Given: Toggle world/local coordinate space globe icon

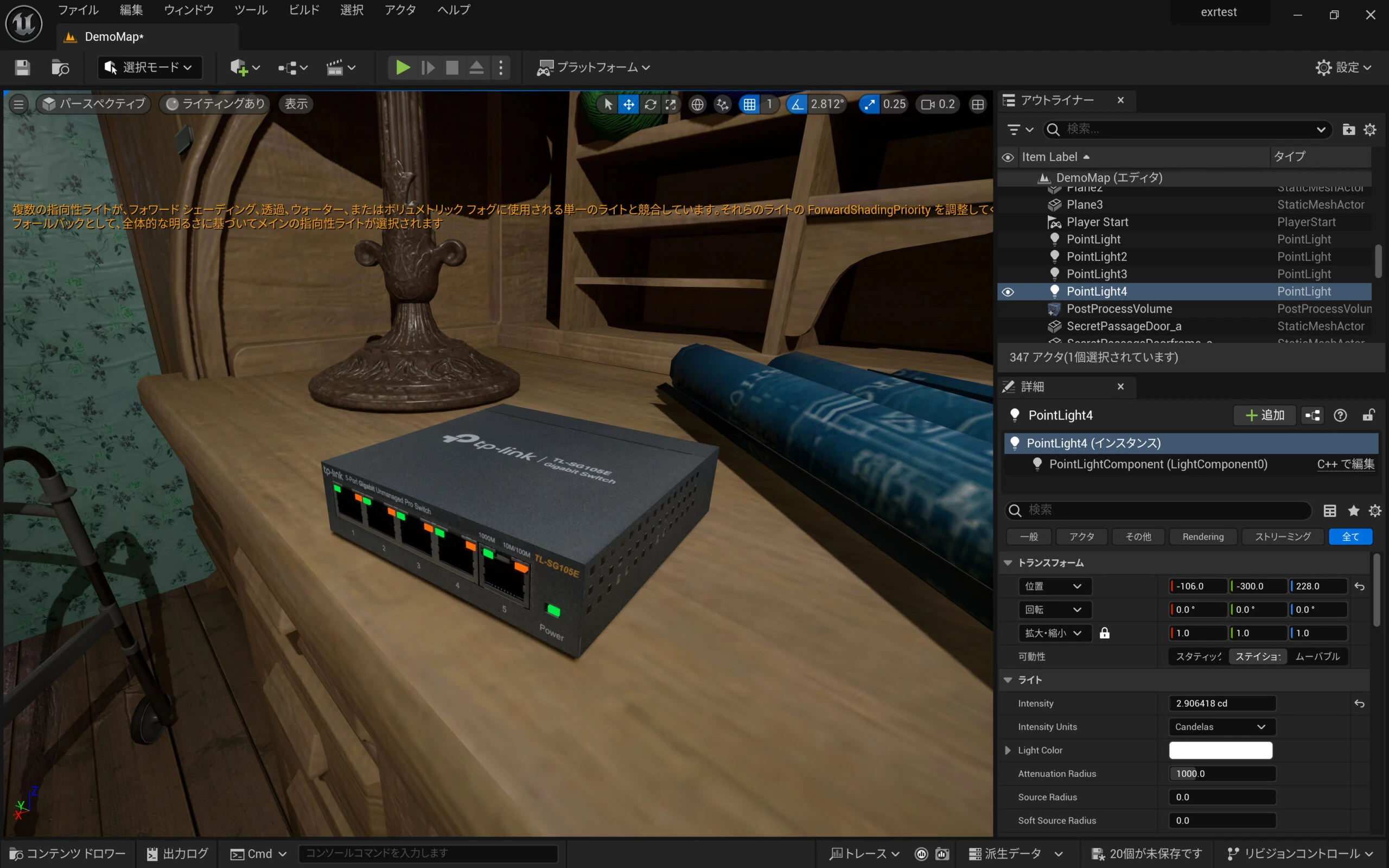Looking at the screenshot, I should tap(697, 105).
